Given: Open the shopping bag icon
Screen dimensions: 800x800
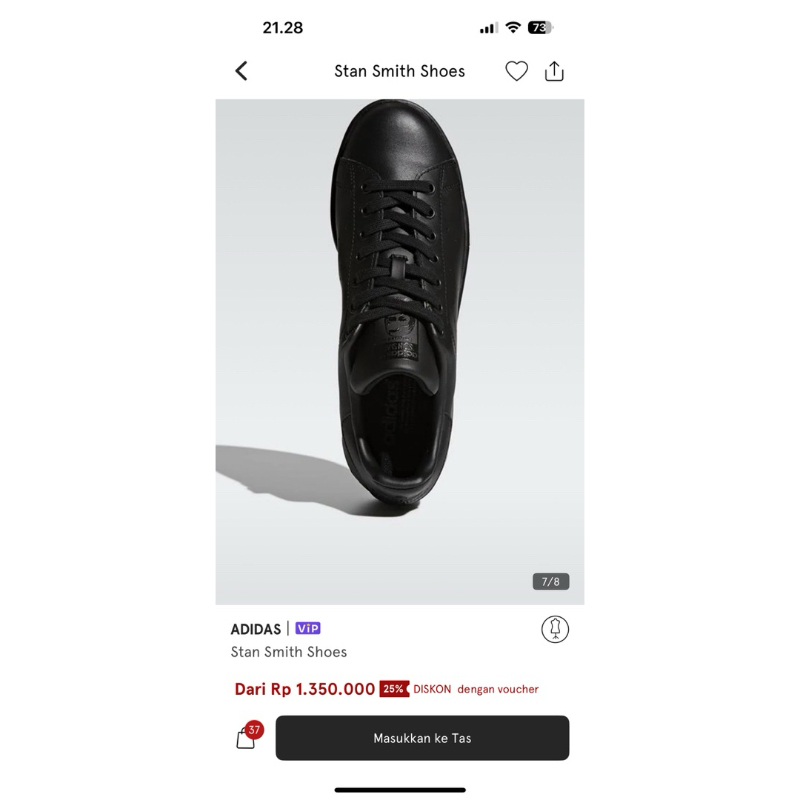Looking at the screenshot, I should click(246, 738).
